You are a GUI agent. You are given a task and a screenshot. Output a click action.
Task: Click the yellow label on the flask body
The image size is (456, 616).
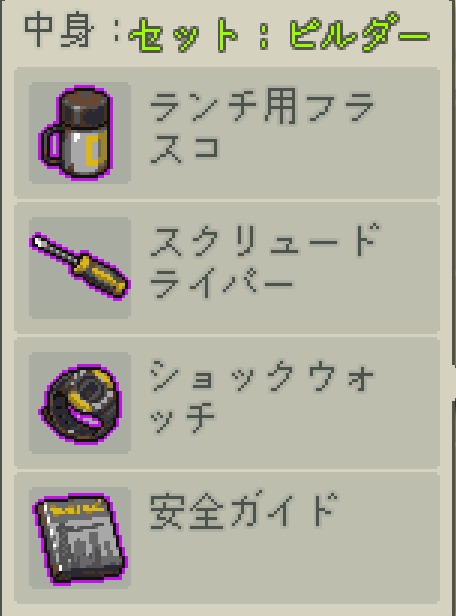point(96,151)
